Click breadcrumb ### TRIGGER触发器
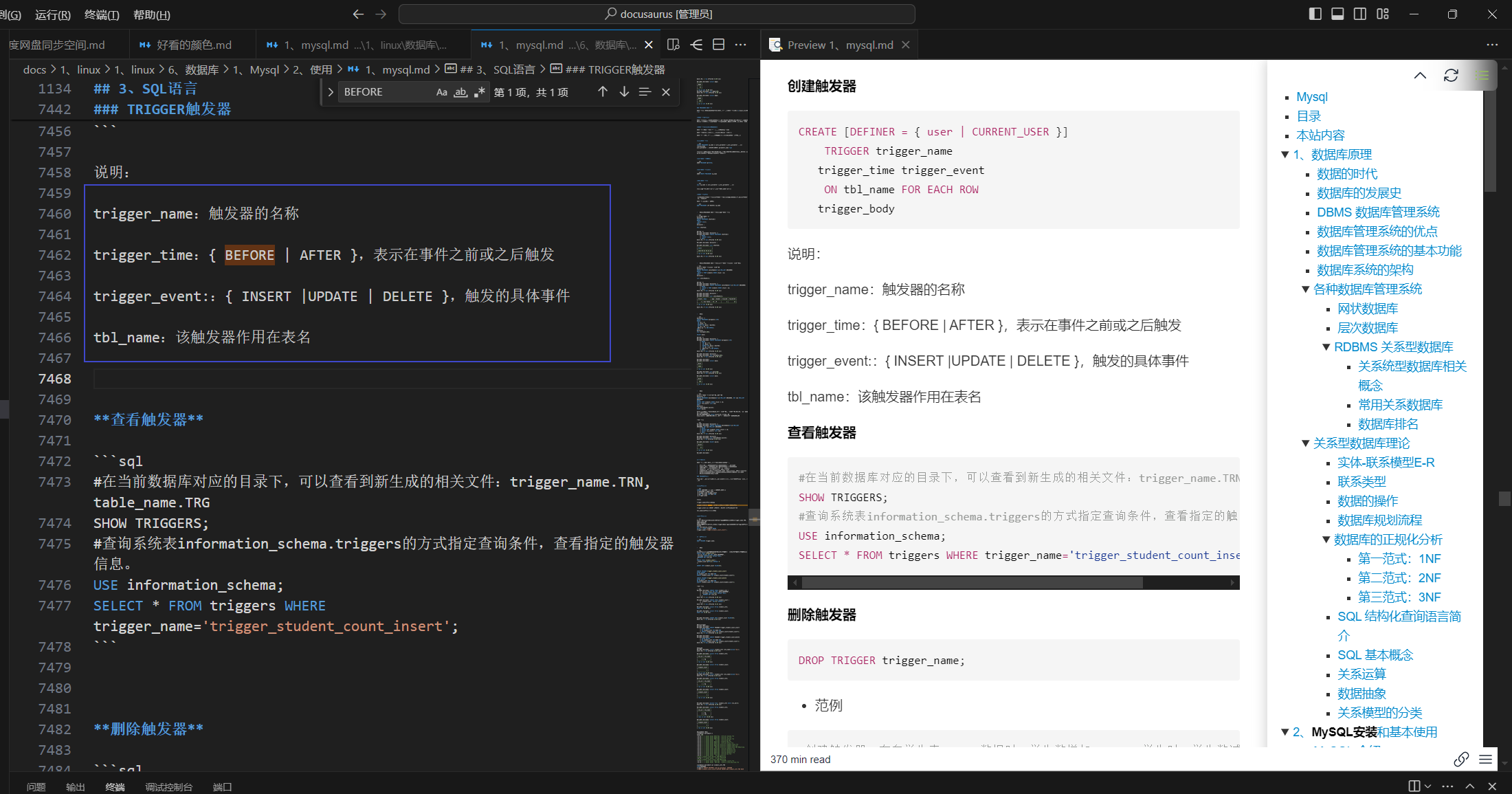This screenshot has width=1512, height=794. (615, 69)
